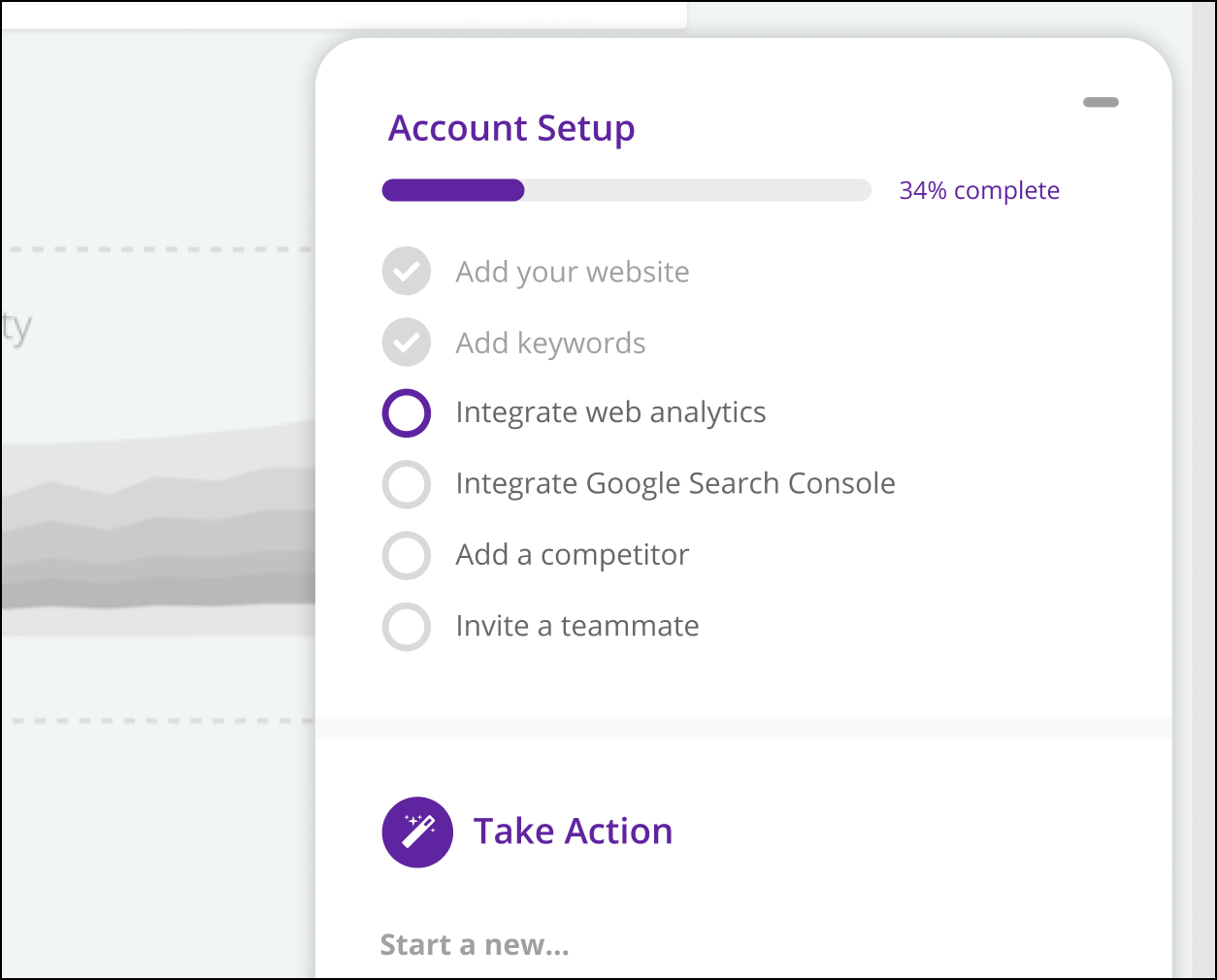
Task: Click the 34% complete label
Action: point(979,191)
